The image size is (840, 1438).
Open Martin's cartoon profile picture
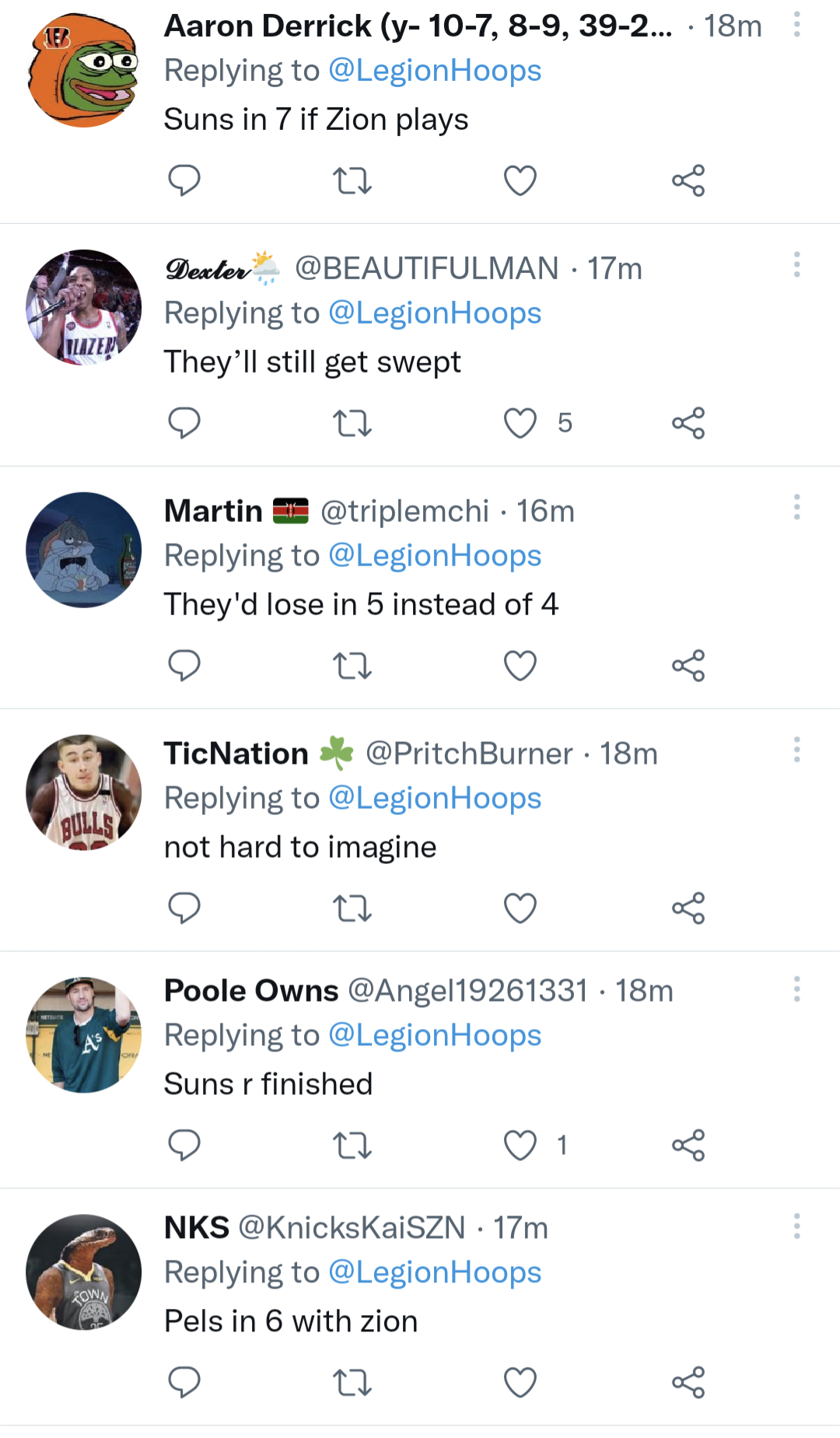click(84, 550)
